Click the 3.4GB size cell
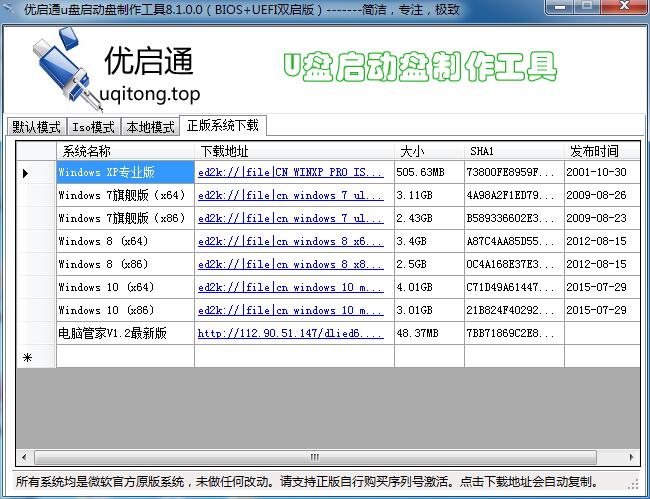This screenshot has width=650, height=499. point(429,241)
